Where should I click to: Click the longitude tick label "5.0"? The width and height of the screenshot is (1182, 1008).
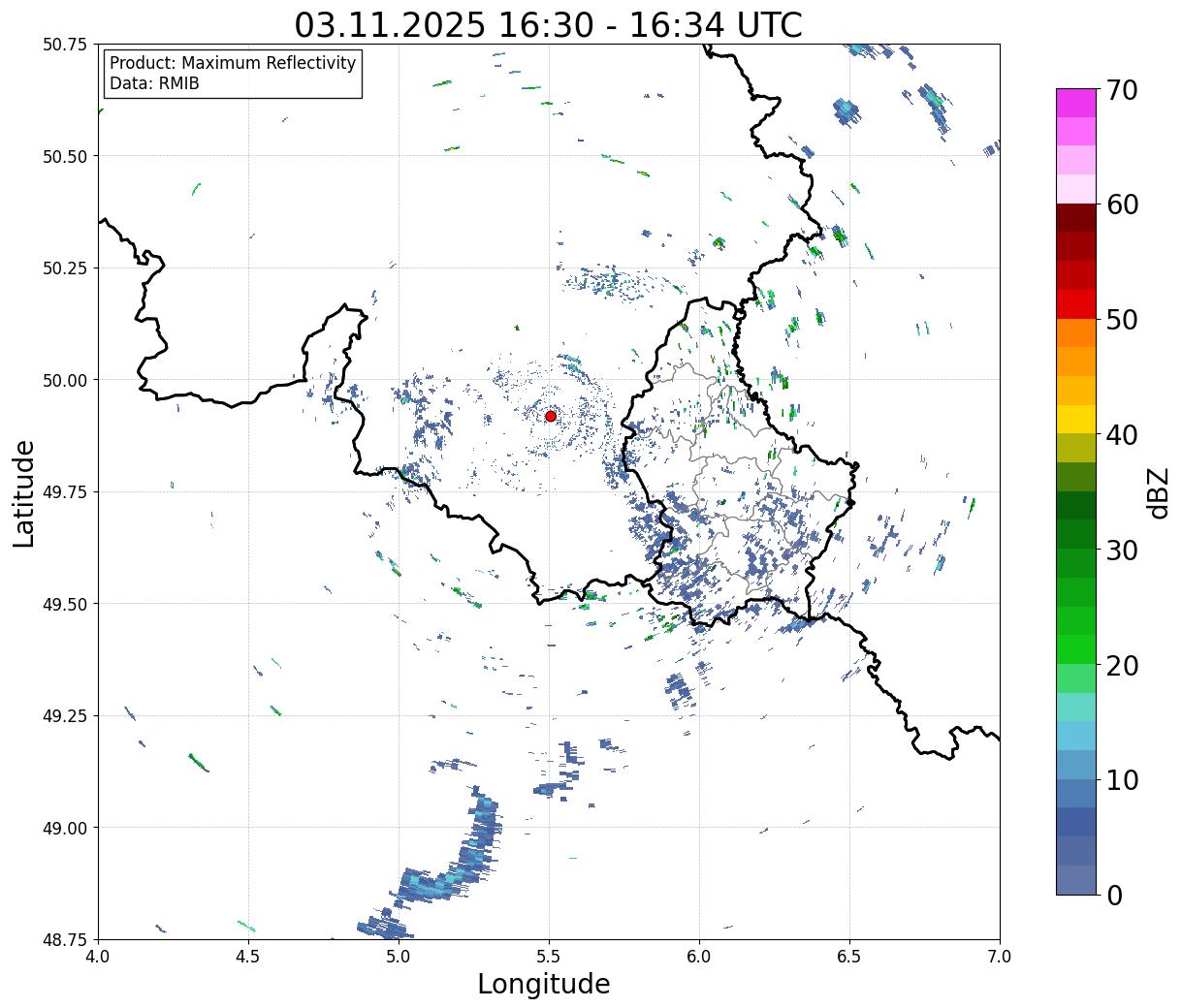click(x=399, y=957)
